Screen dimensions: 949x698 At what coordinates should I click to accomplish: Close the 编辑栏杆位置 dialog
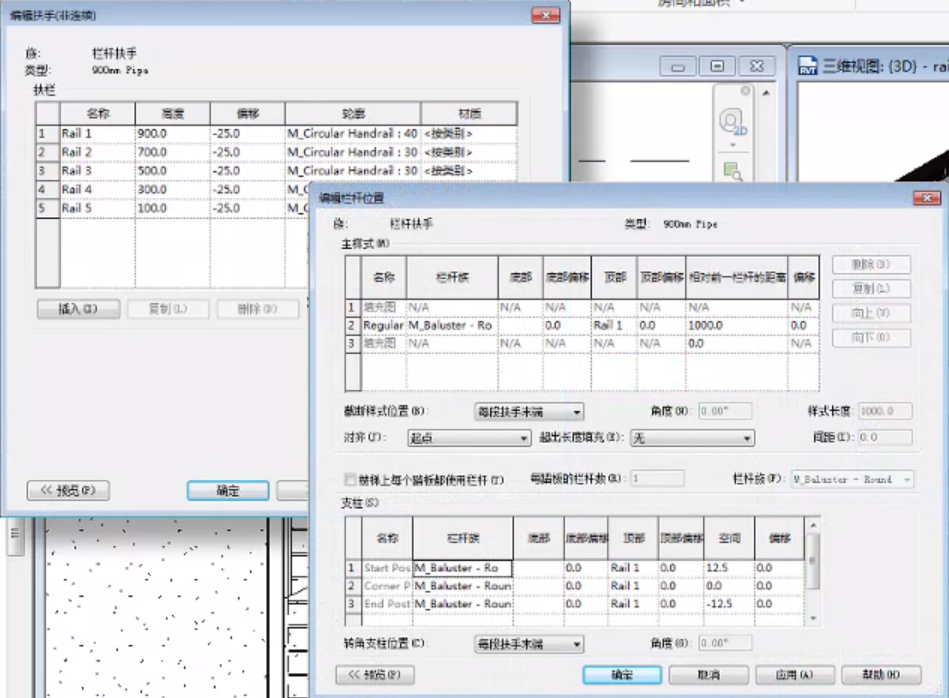point(927,197)
